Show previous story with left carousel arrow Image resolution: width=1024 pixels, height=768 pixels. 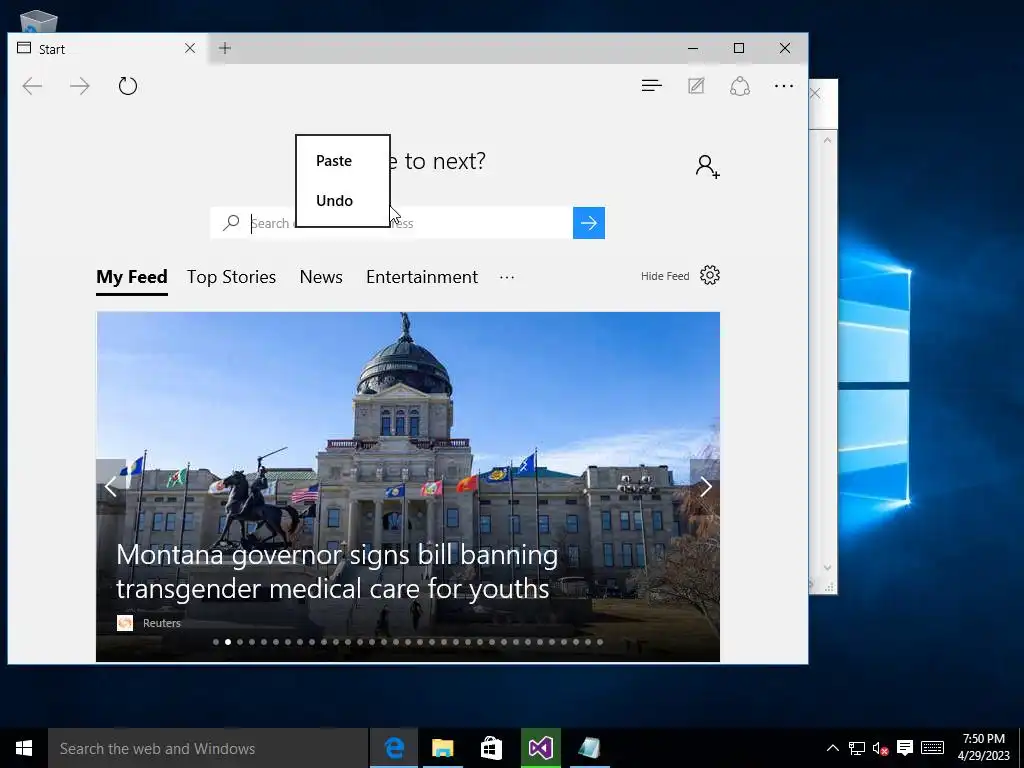(111, 487)
